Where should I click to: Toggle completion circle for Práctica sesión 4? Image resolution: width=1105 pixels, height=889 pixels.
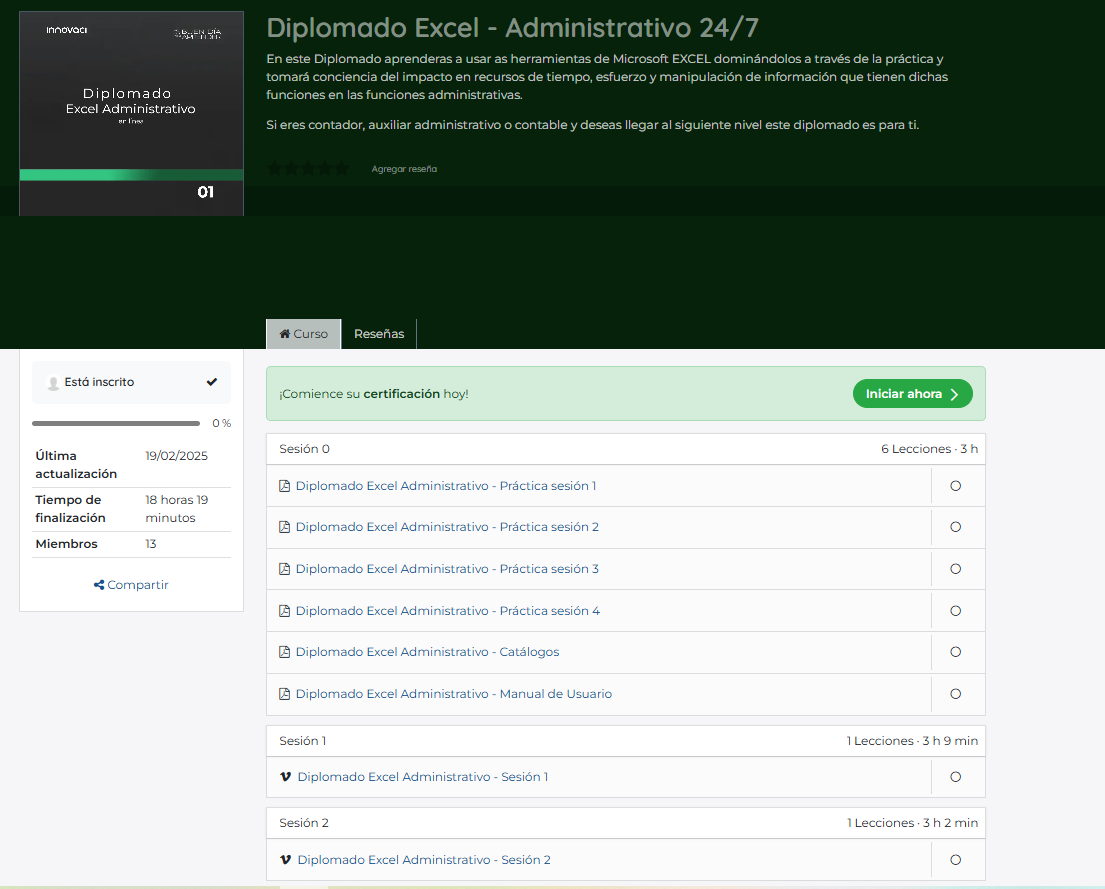pyautogui.click(x=955, y=611)
